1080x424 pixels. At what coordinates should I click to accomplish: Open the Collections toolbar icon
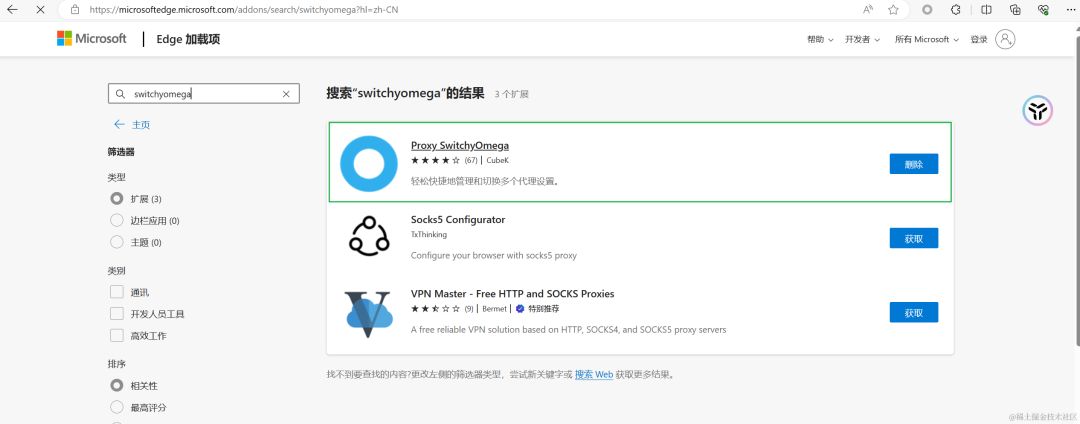tap(1015, 9)
